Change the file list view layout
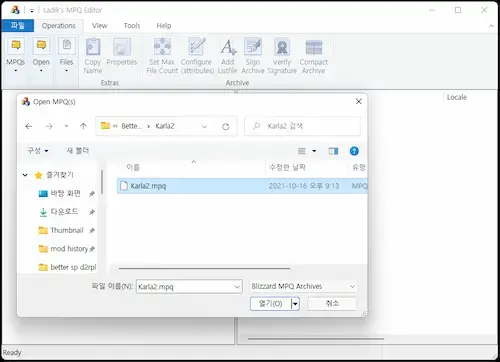The image size is (500, 362). point(302,151)
